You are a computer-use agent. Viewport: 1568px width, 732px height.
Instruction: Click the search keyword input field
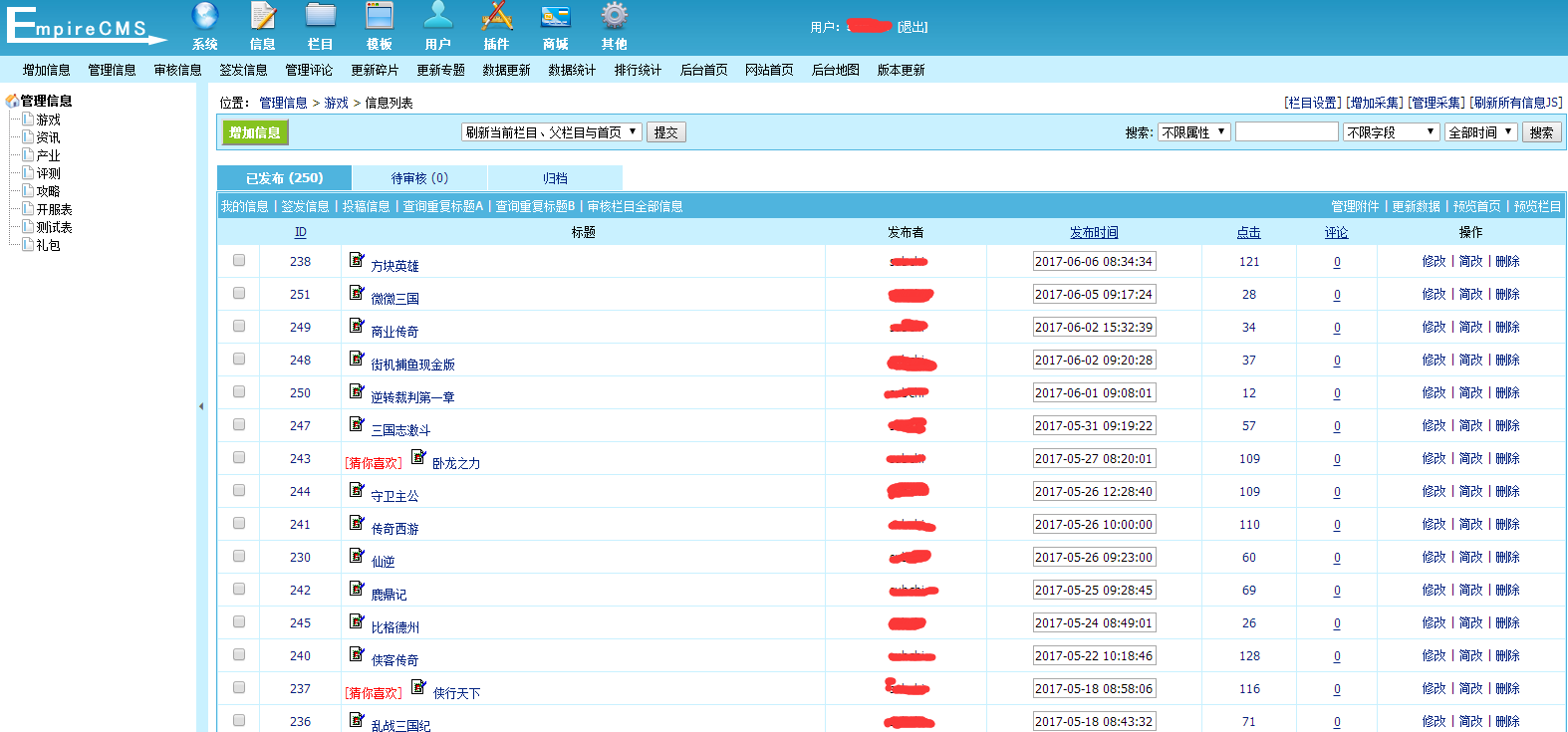coord(1286,132)
